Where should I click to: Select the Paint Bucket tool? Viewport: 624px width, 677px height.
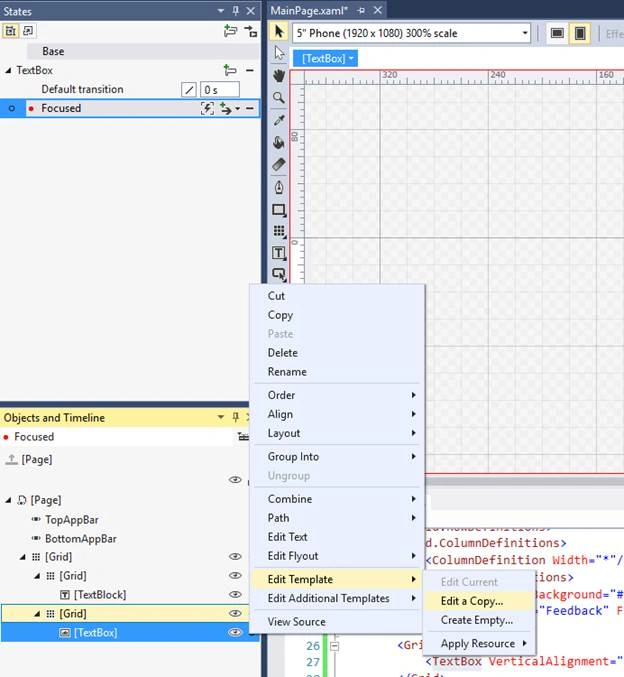pos(279,142)
